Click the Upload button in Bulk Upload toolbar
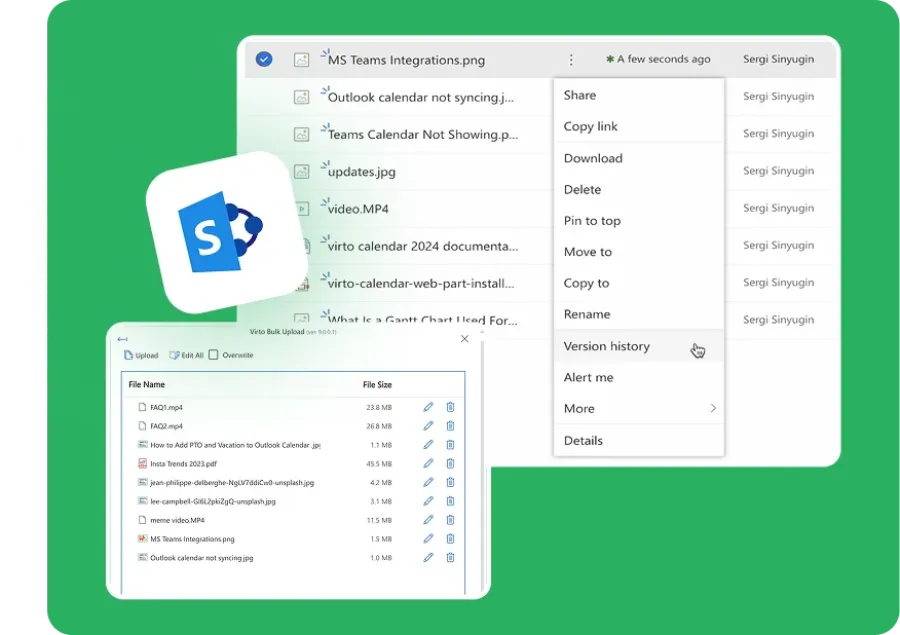Image resolution: width=900 pixels, height=635 pixels. pyautogui.click(x=141, y=355)
